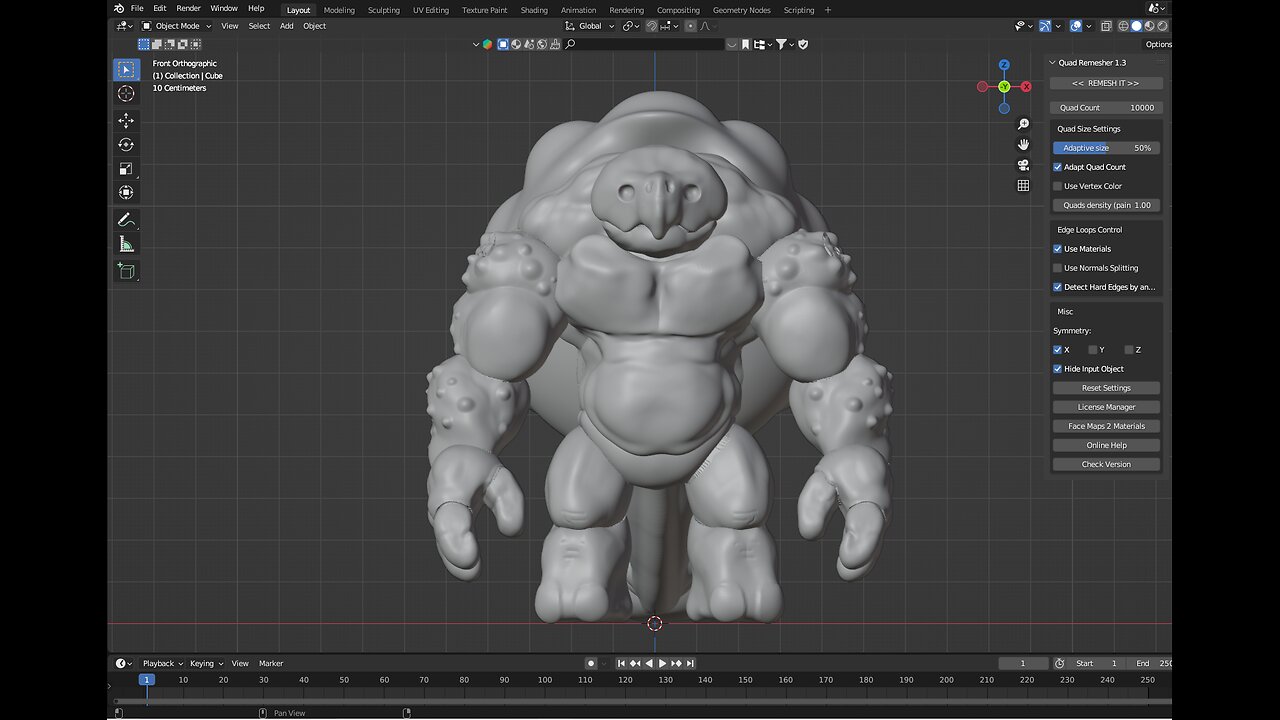Uncheck Adapt Quad Count
The height and width of the screenshot is (720, 1280).
click(1058, 167)
